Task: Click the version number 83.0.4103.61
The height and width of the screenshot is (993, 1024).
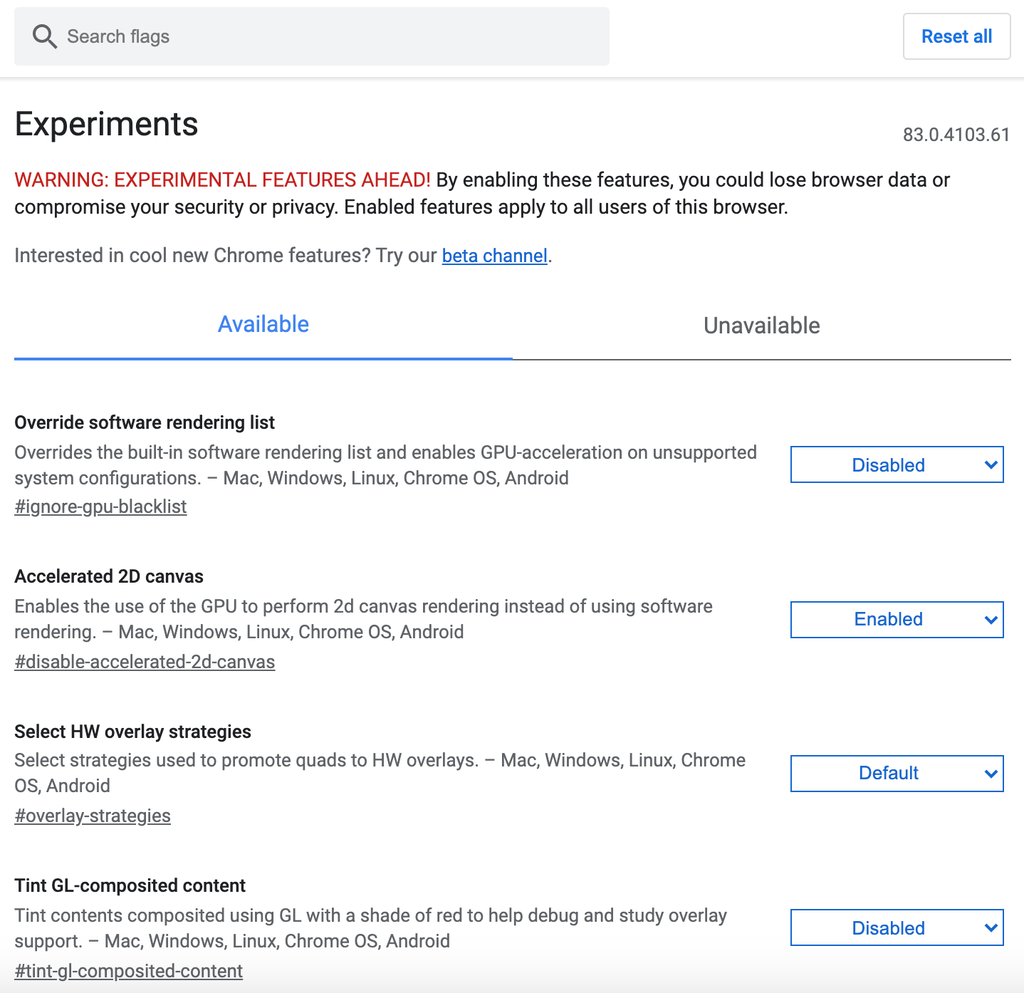Action: 955,135
